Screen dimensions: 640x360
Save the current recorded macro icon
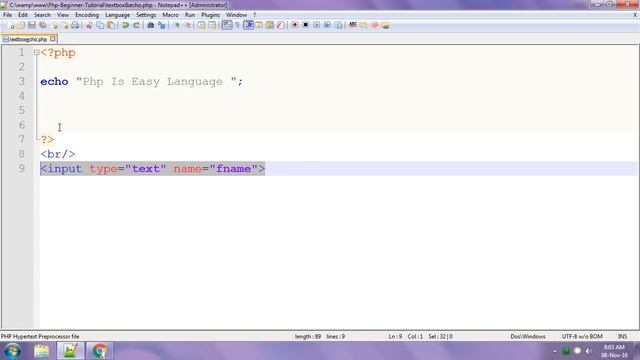(x=338, y=25)
